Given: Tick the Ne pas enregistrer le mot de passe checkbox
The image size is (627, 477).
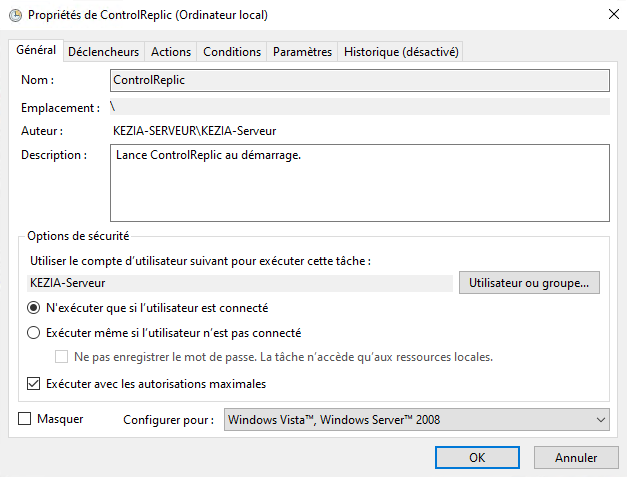Looking at the screenshot, I should pos(62,357).
